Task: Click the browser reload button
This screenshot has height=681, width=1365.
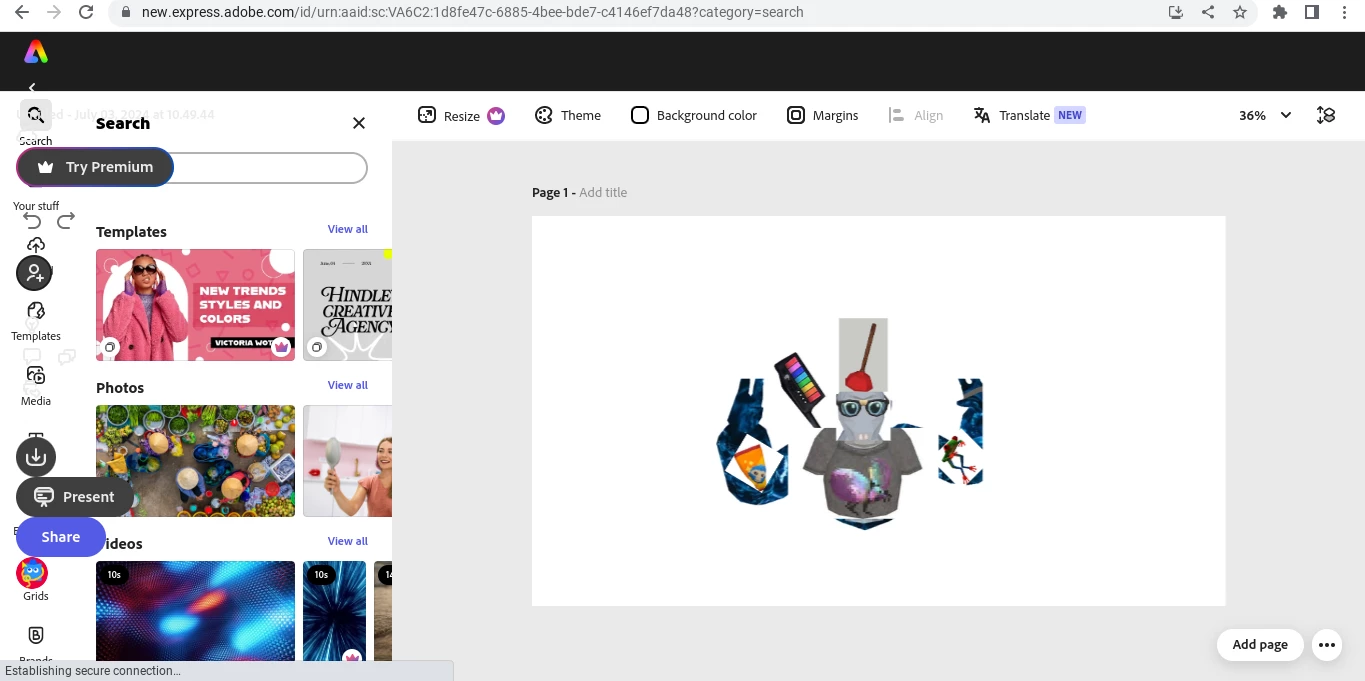Action: coord(86,12)
